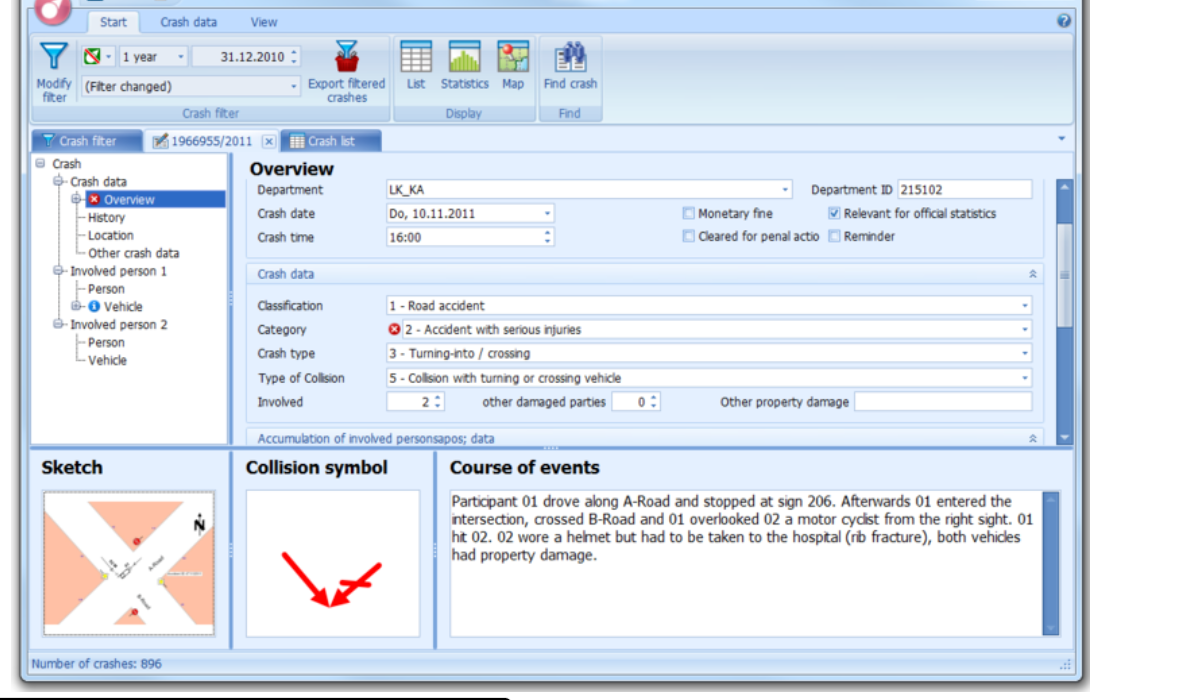Viewport: 1177px width, 700px height.
Task: Select Vehicle under Involved person 2
Action: click(107, 361)
